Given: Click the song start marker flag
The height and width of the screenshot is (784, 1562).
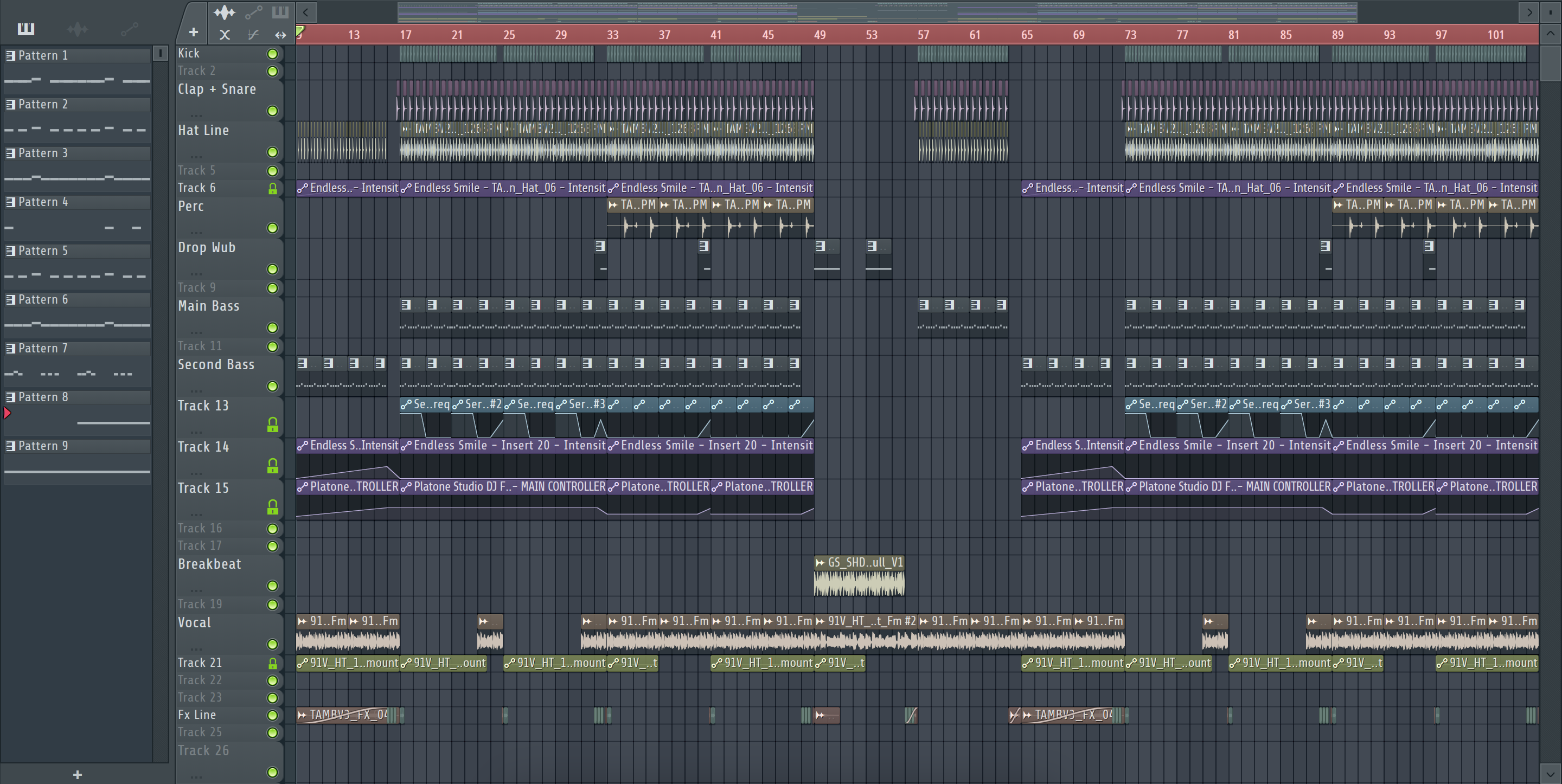Looking at the screenshot, I should click(x=300, y=30).
